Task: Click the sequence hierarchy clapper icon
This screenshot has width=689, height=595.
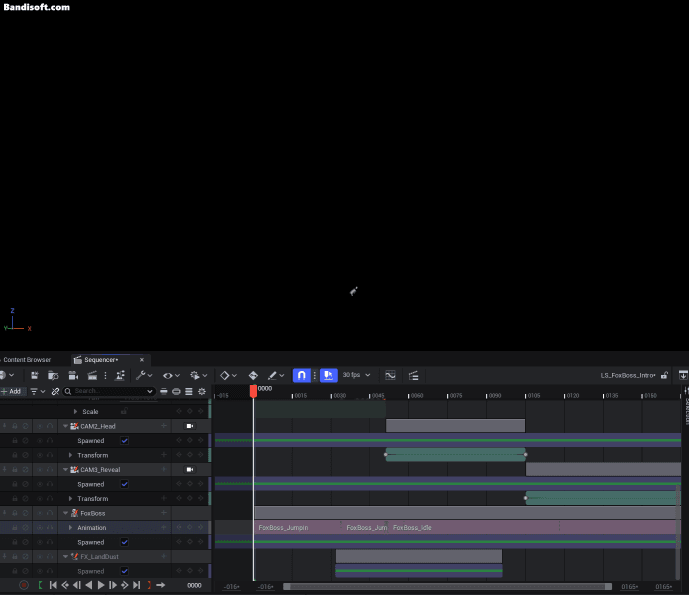Action: click(x=413, y=375)
